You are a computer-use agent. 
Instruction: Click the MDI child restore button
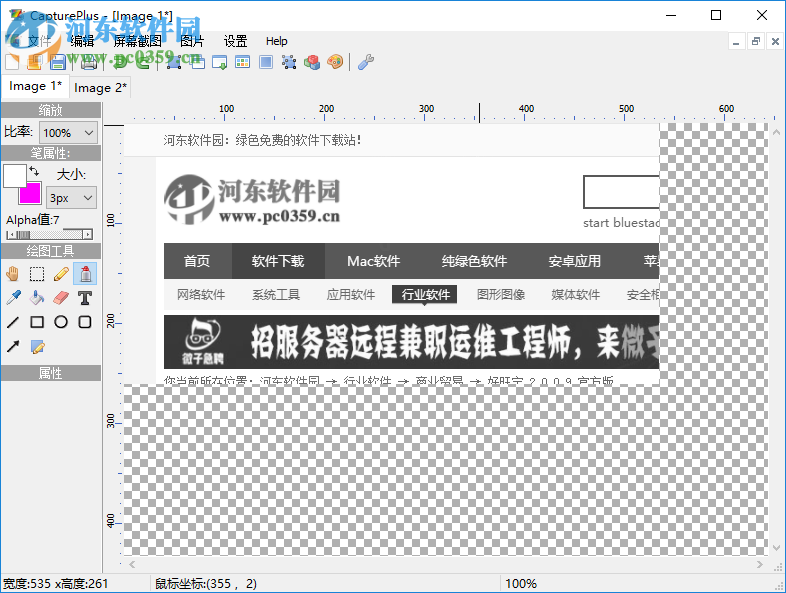tap(755, 42)
